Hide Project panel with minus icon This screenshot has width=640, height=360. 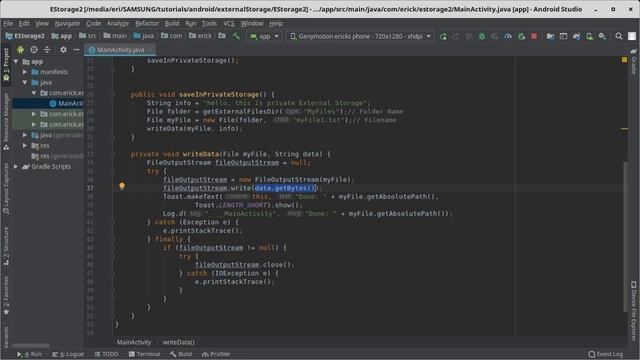click(x=76, y=50)
